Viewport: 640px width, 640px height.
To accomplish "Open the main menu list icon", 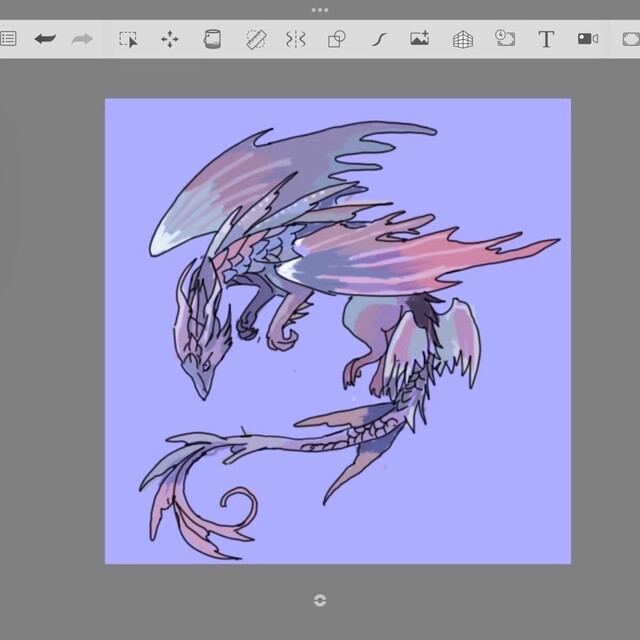I will pos(8,39).
